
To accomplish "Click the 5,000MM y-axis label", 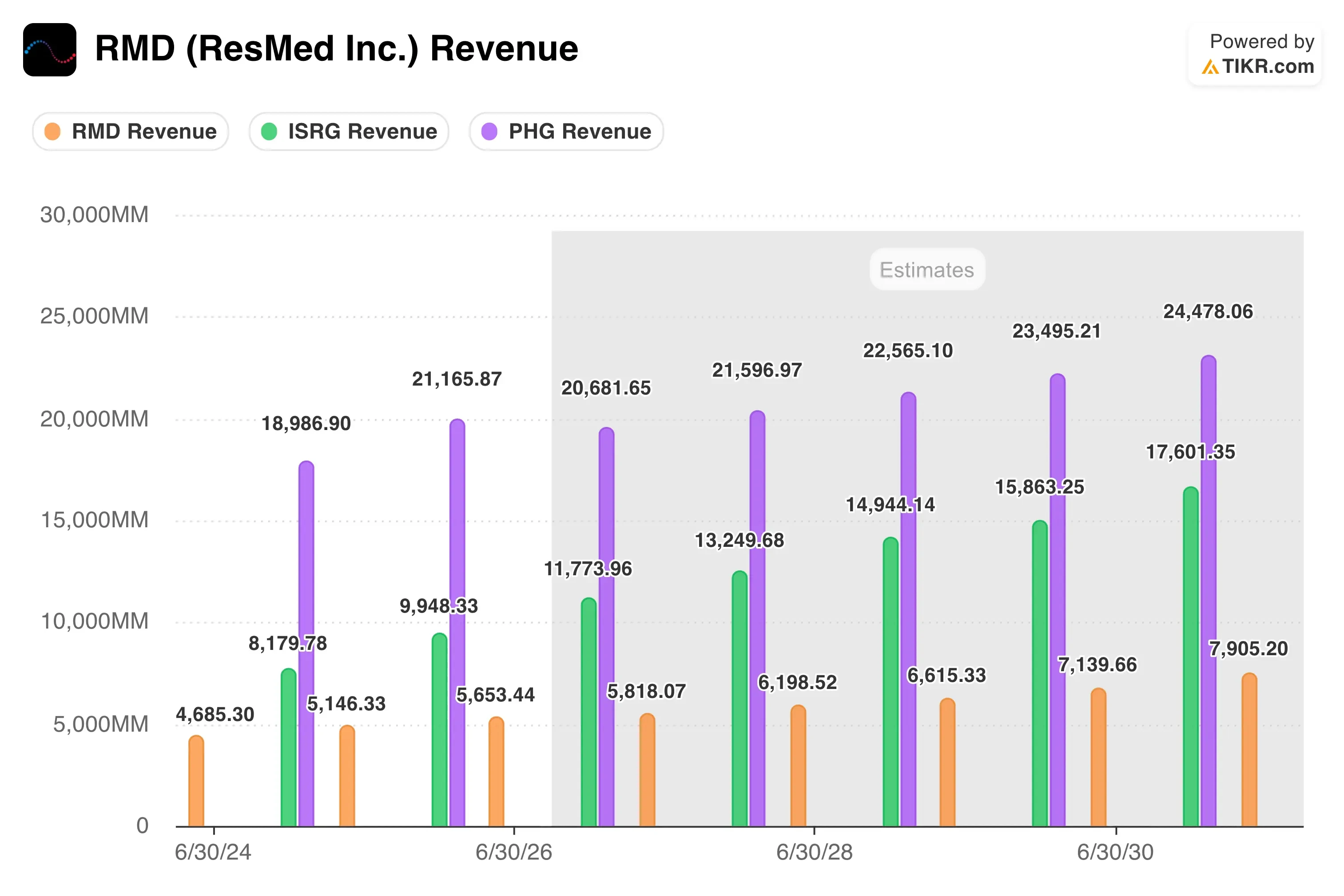I will pyautogui.click(x=100, y=725).
